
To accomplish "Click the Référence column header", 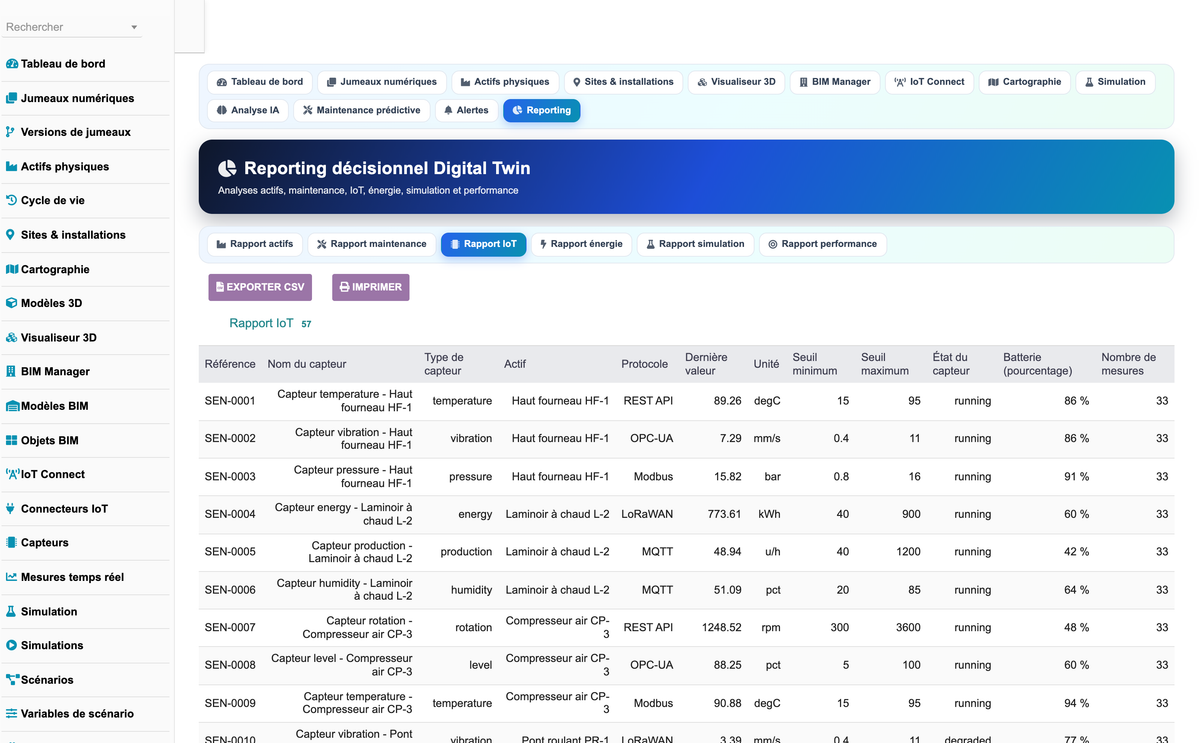I will pos(230,364).
